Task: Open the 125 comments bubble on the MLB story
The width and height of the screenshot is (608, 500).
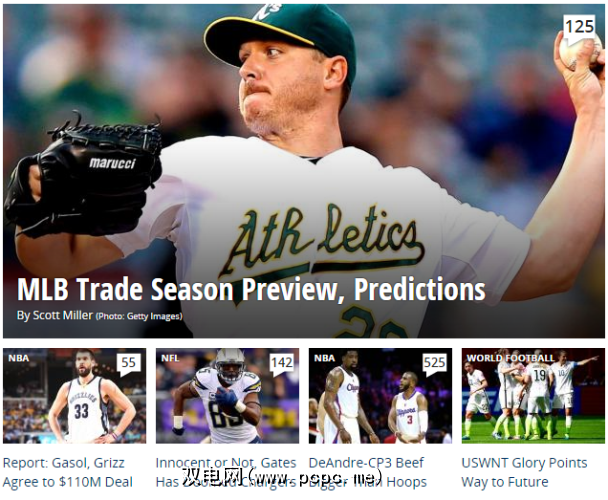Action: point(579,28)
